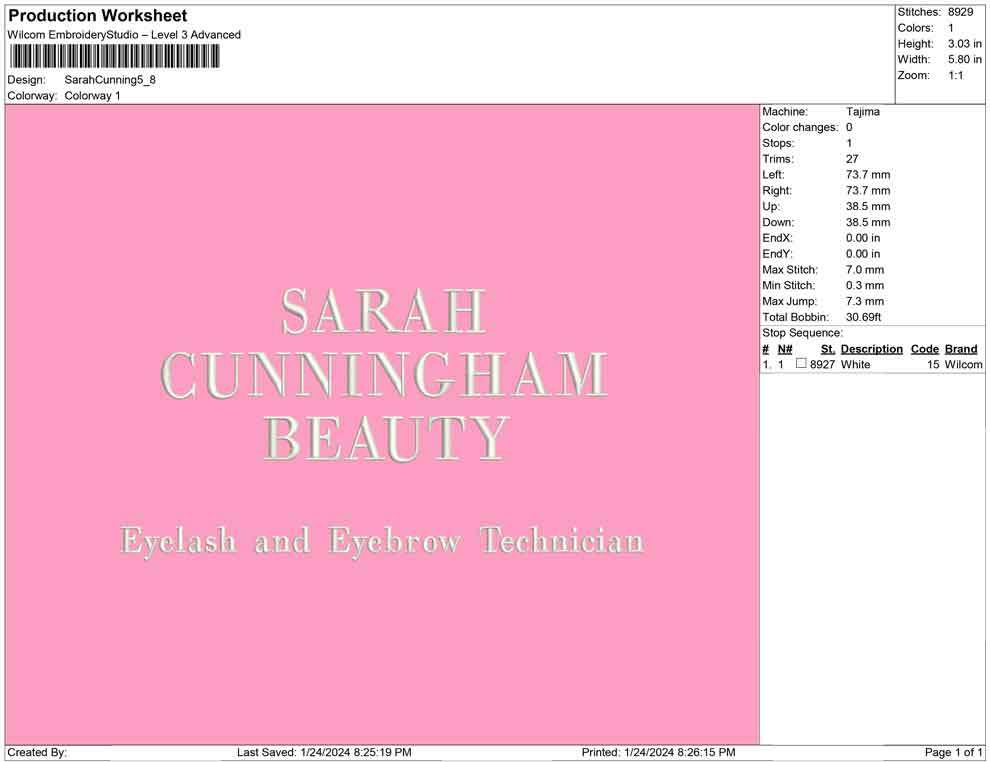Click the design name SarahCunning5_8
The height and width of the screenshot is (762, 990).
tap(110, 80)
